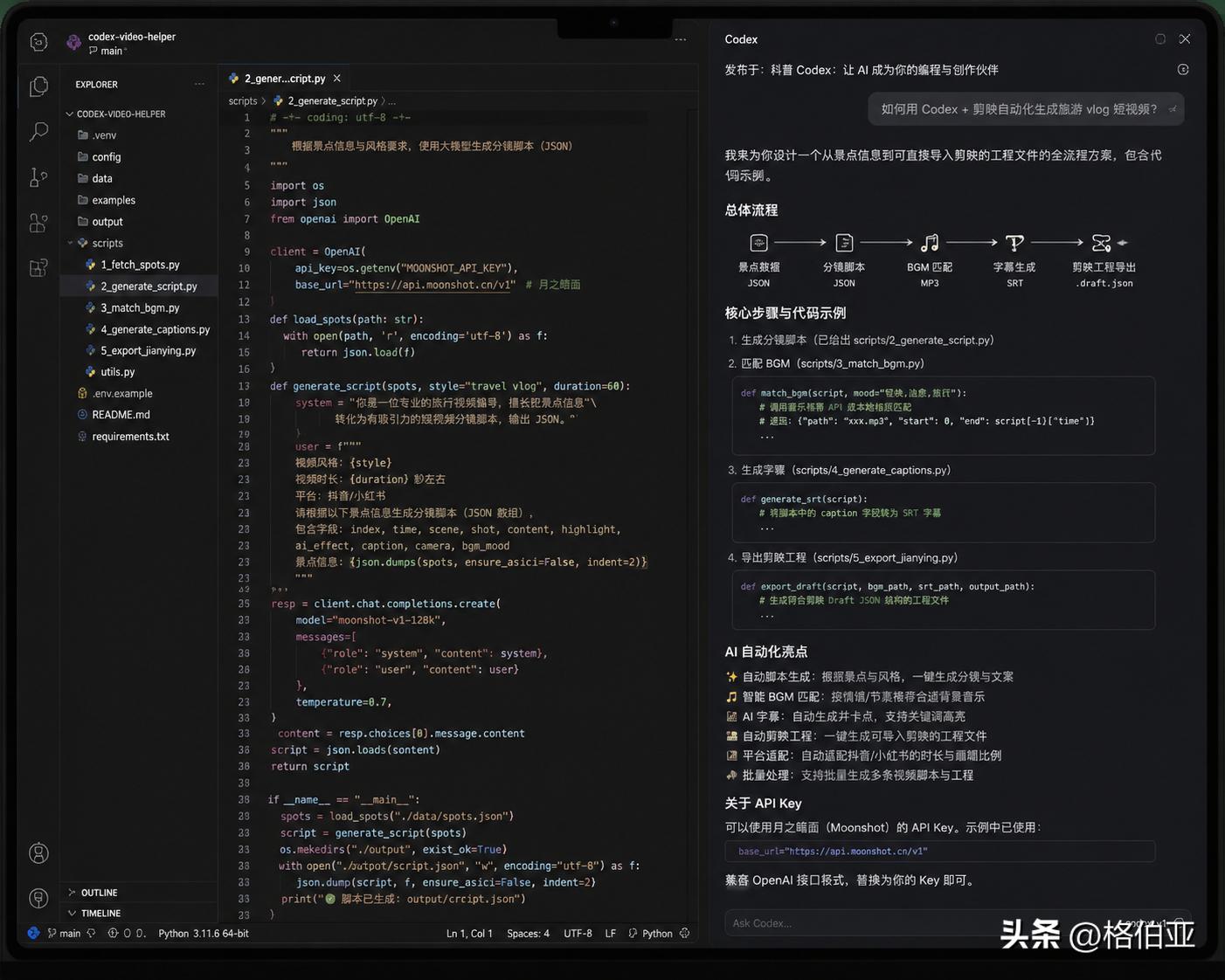Click the generate_srt code block in Codex panel

(x=944, y=513)
